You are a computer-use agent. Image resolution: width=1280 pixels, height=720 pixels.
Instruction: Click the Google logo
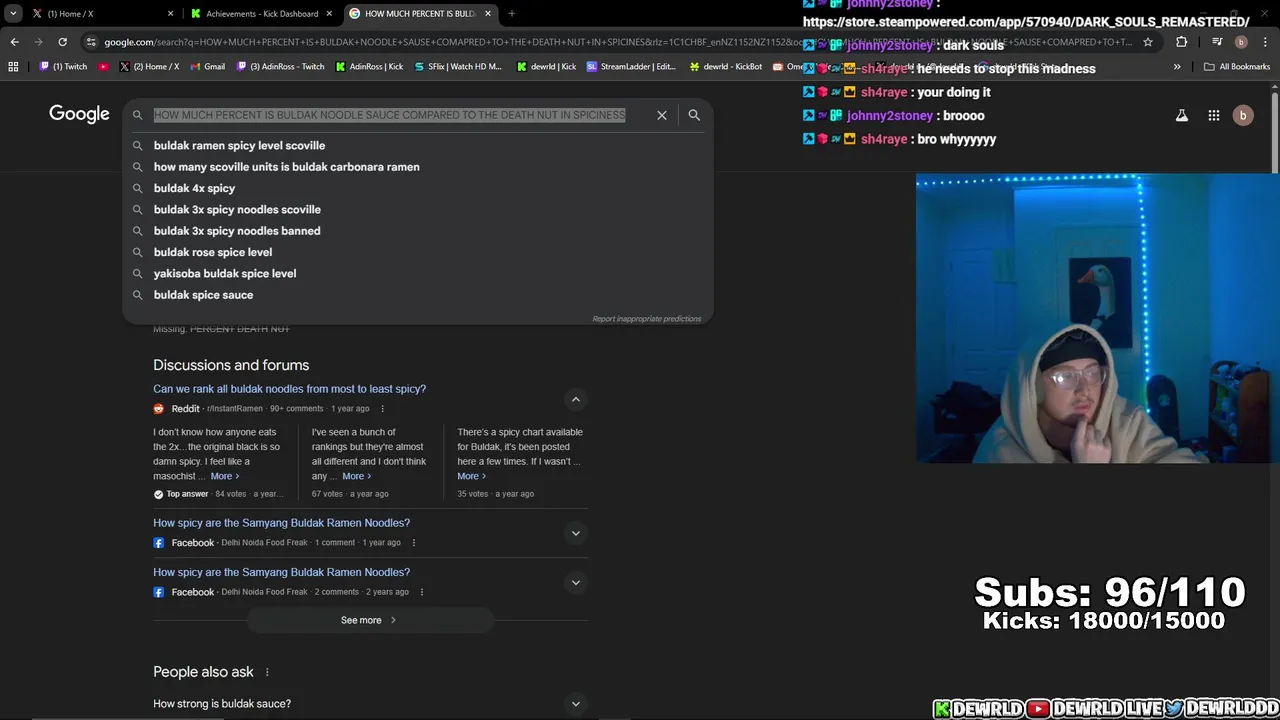point(79,114)
